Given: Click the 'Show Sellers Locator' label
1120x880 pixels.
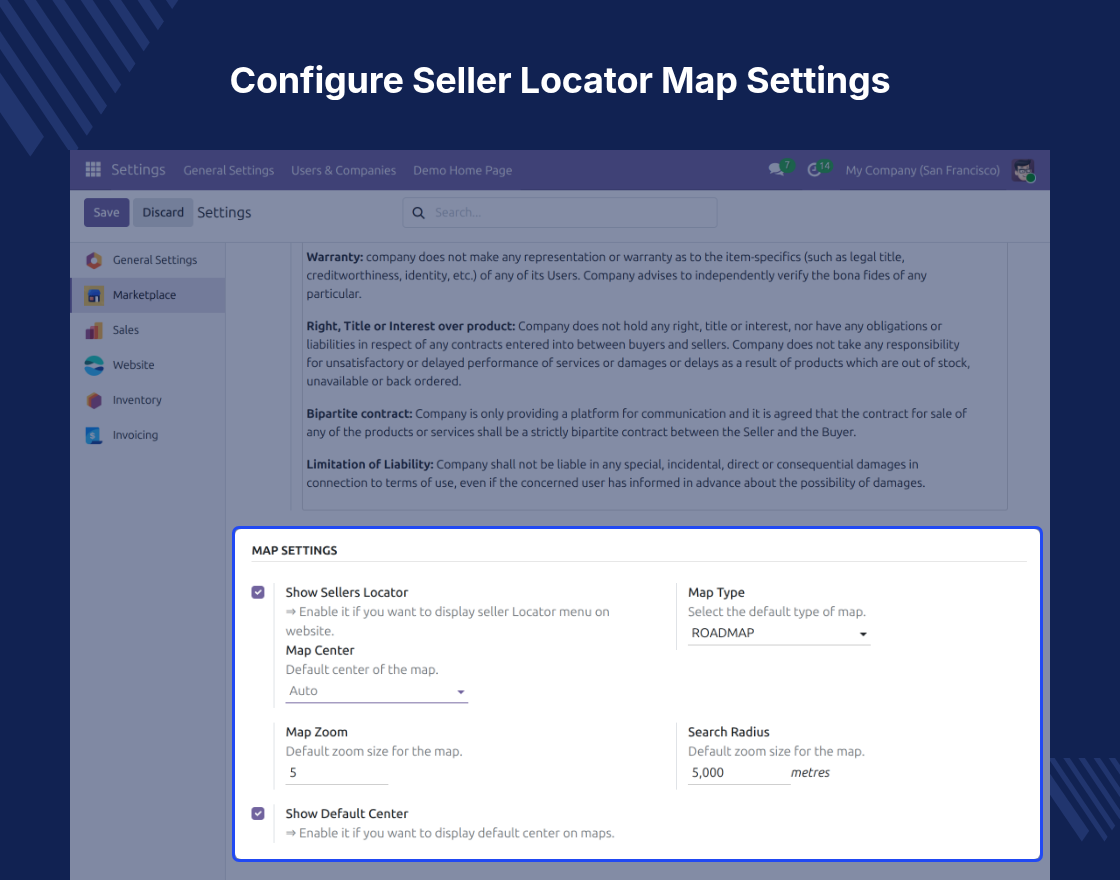Looking at the screenshot, I should pyautogui.click(x=346, y=592).
